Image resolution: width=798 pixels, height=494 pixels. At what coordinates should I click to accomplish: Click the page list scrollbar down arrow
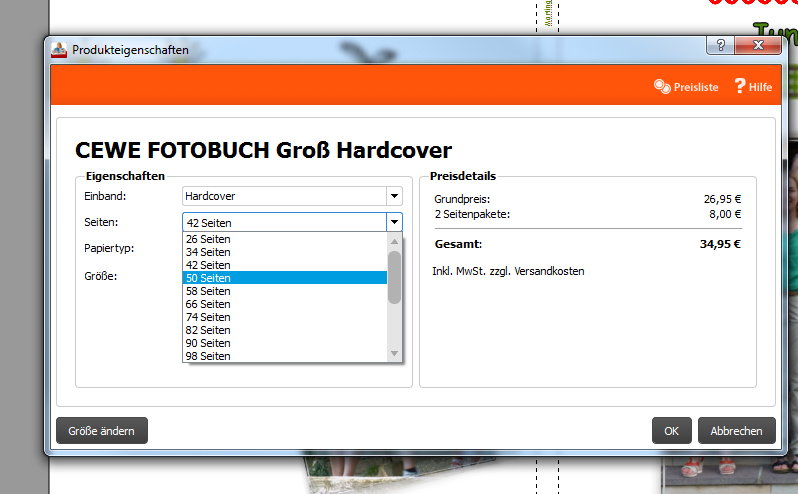(x=394, y=354)
